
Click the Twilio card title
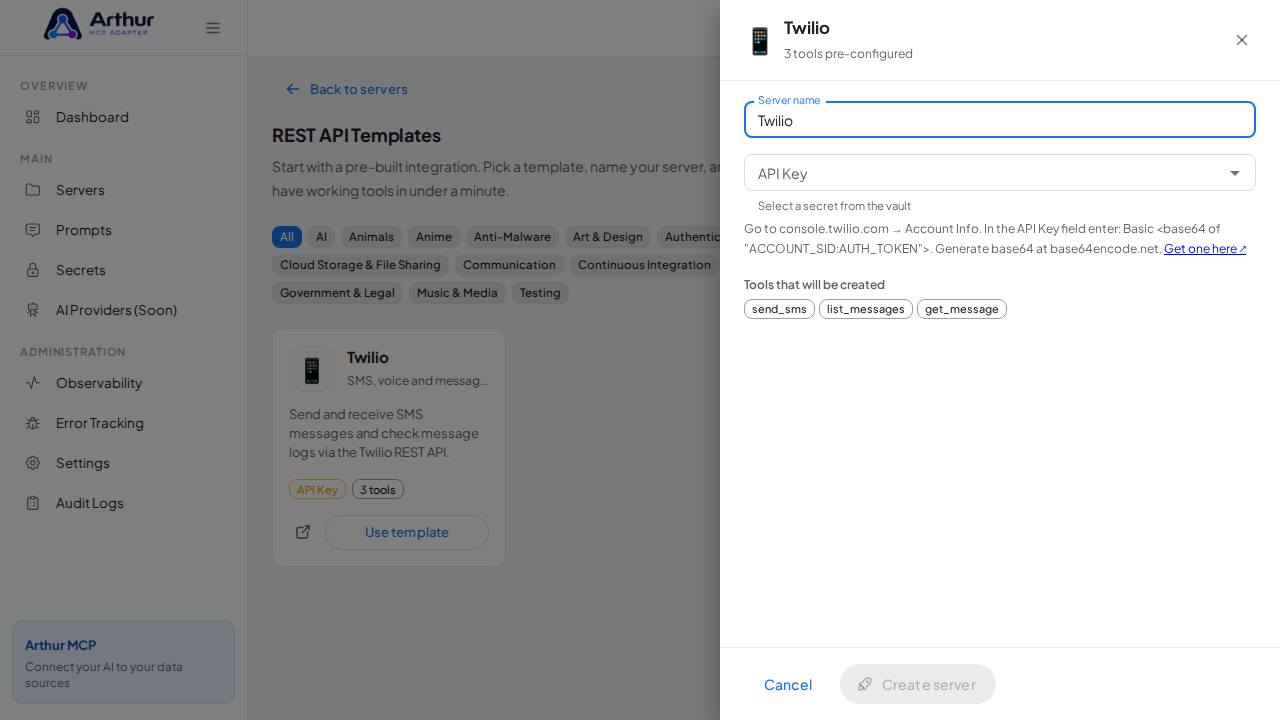tap(368, 357)
